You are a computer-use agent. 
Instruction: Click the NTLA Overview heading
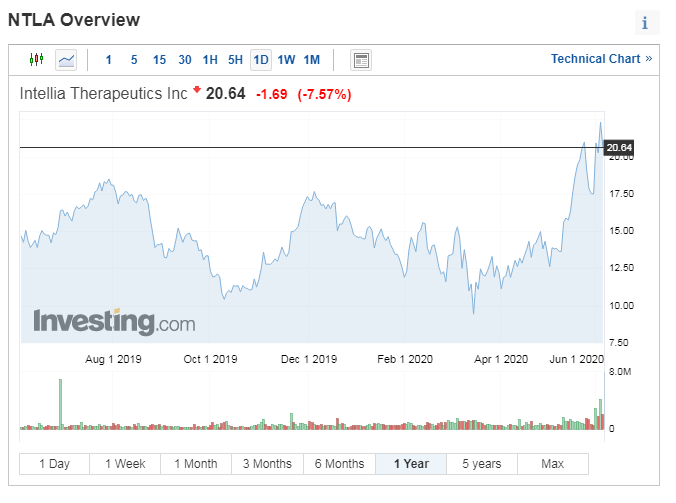tap(74, 20)
